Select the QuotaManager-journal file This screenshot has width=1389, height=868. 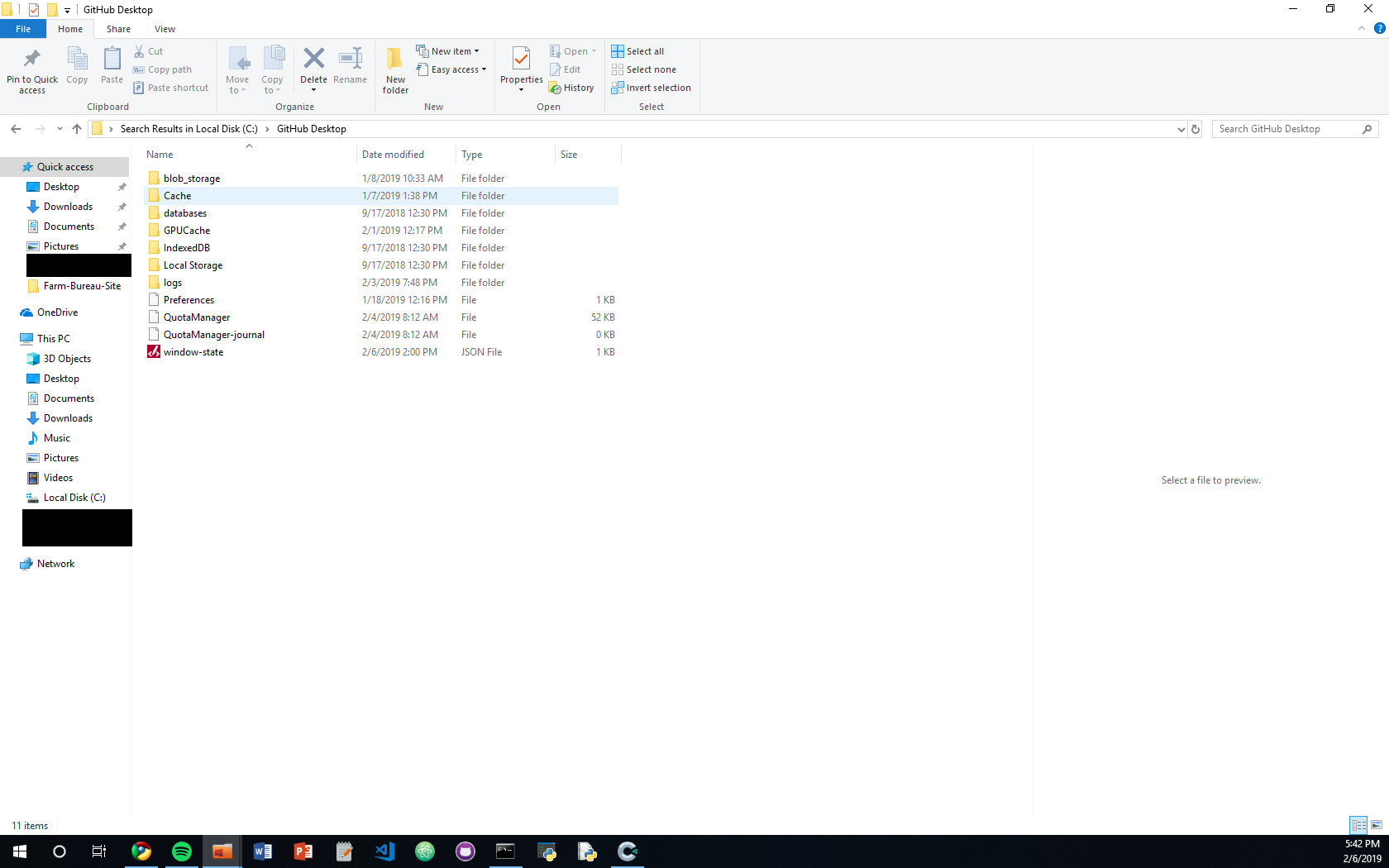click(x=213, y=335)
